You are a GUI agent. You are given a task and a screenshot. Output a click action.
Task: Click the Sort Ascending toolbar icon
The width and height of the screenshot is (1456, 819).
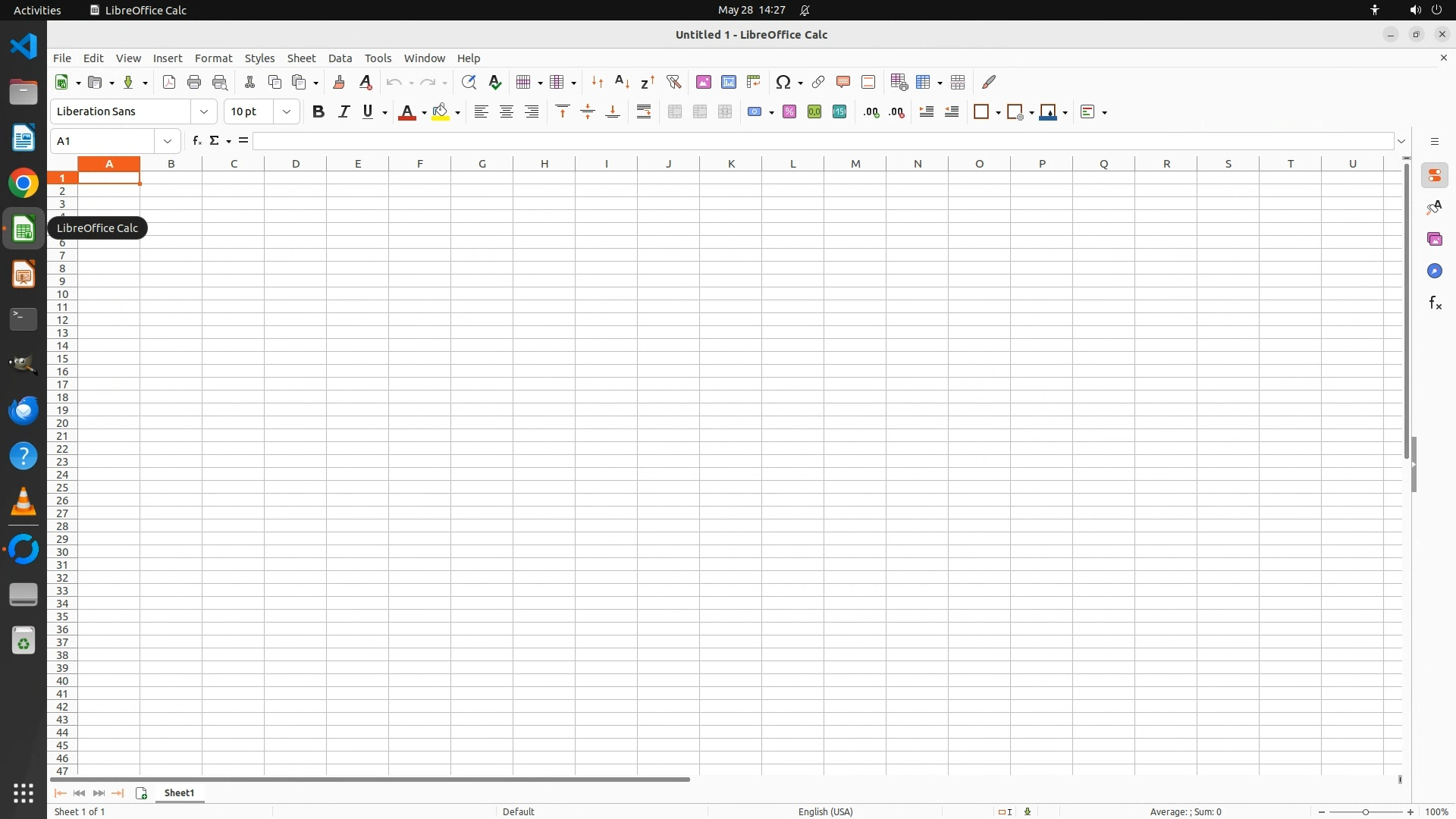[622, 82]
